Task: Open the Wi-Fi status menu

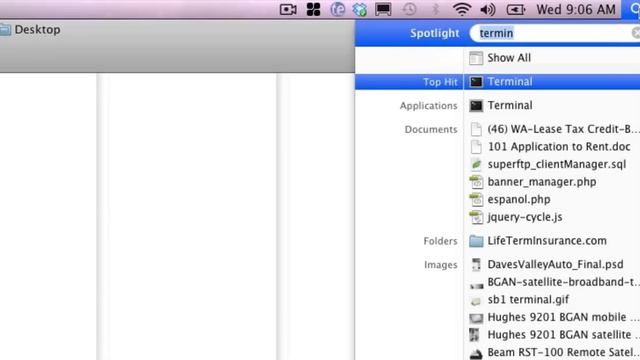Action: pyautogui.click(x=462, y=9)
